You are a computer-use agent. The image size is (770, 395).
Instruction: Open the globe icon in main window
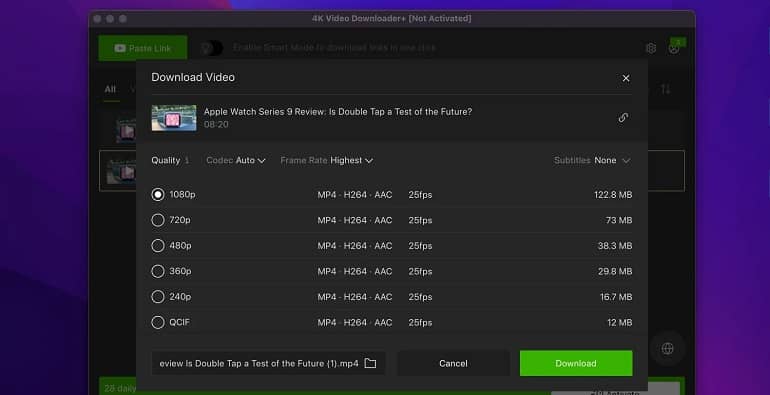click(x=667, y=348)
